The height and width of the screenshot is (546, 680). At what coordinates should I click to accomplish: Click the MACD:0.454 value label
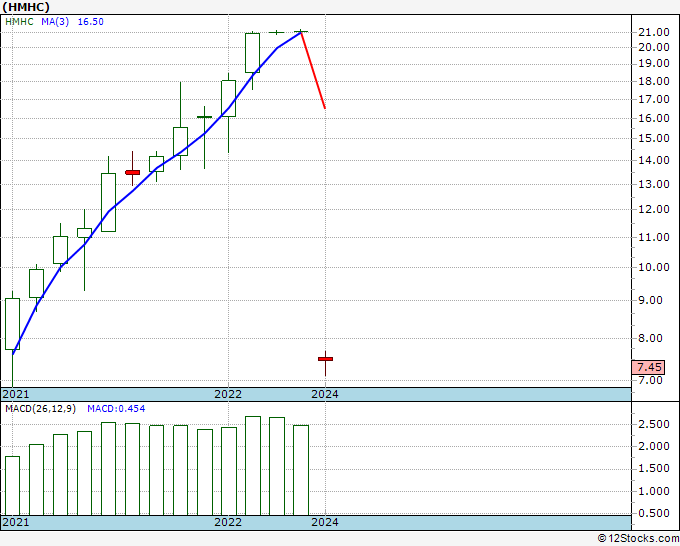click(x=116, y=409)
